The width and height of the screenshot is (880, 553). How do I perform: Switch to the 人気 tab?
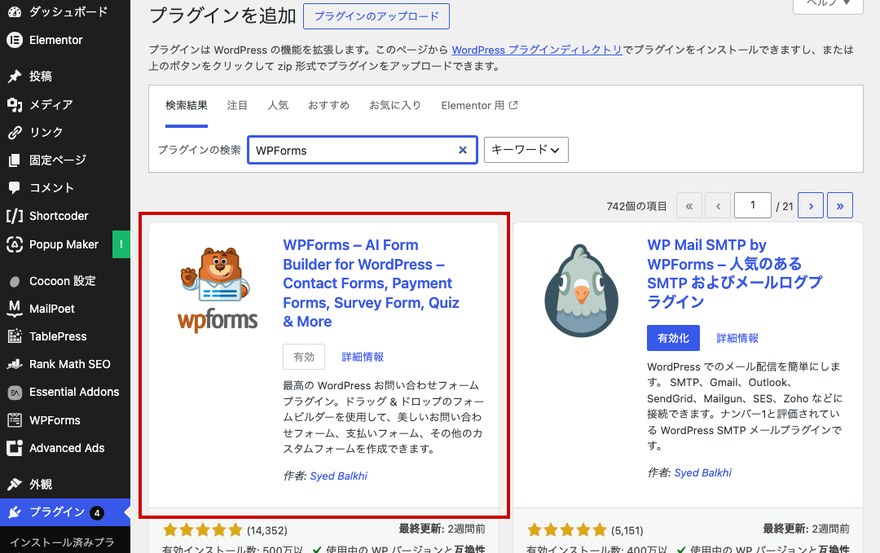(278, 105)
